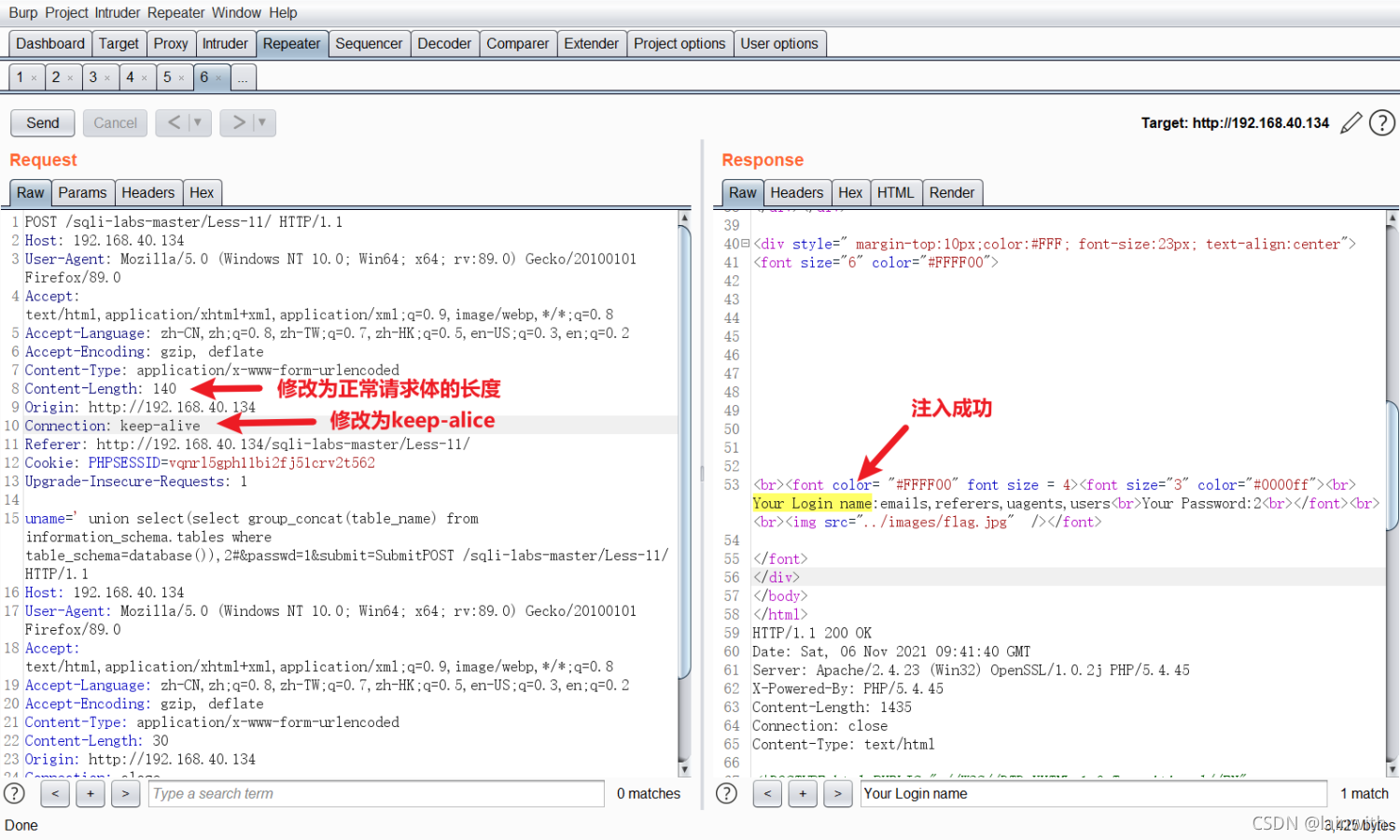Click the request search term field

[x=376, y=793]
